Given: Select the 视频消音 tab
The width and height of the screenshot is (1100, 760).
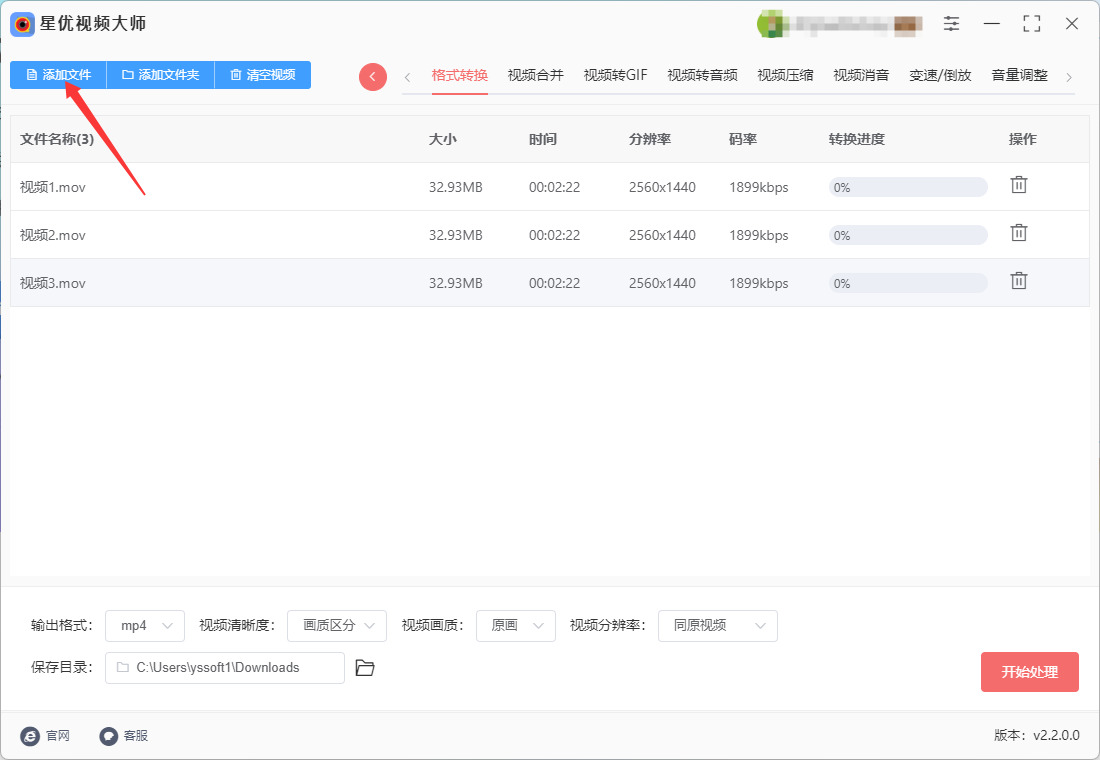Looking at the screenshot, I should click(861, 75).
